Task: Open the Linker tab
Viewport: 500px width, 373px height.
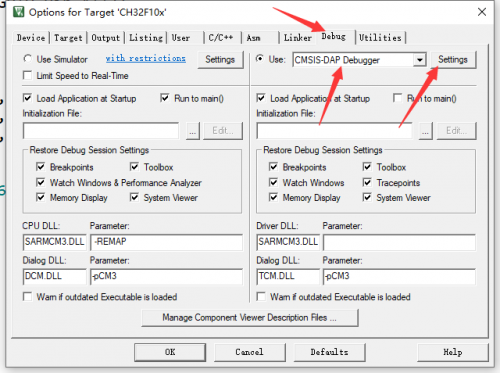Action: pos(297,38)
